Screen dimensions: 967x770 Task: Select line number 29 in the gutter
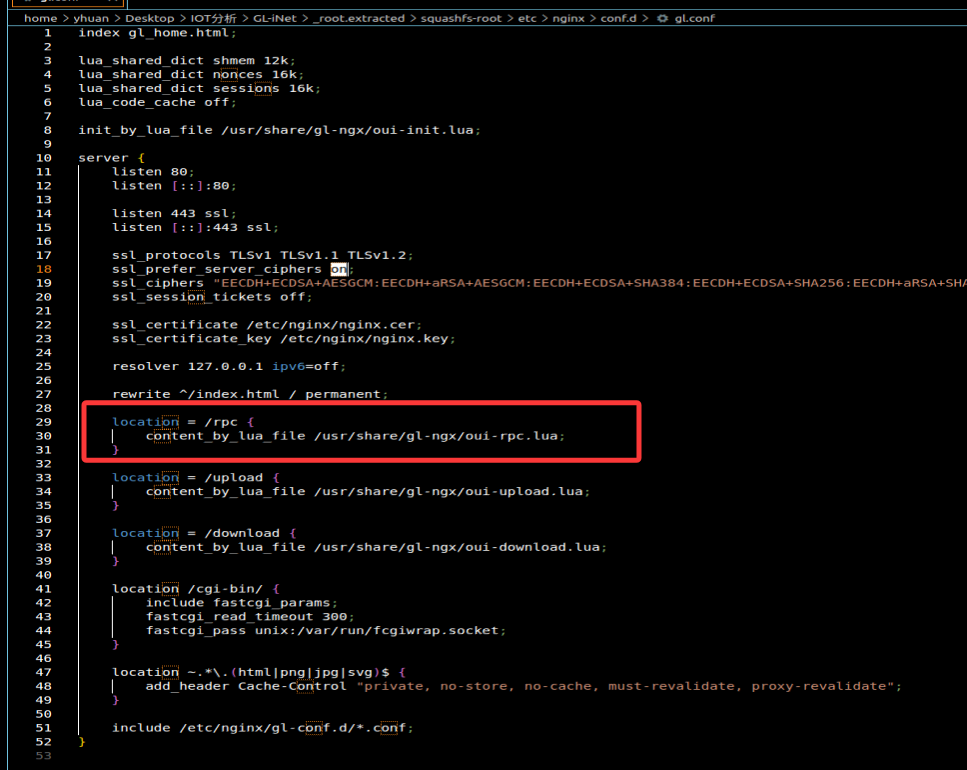(x=44, y=422)
